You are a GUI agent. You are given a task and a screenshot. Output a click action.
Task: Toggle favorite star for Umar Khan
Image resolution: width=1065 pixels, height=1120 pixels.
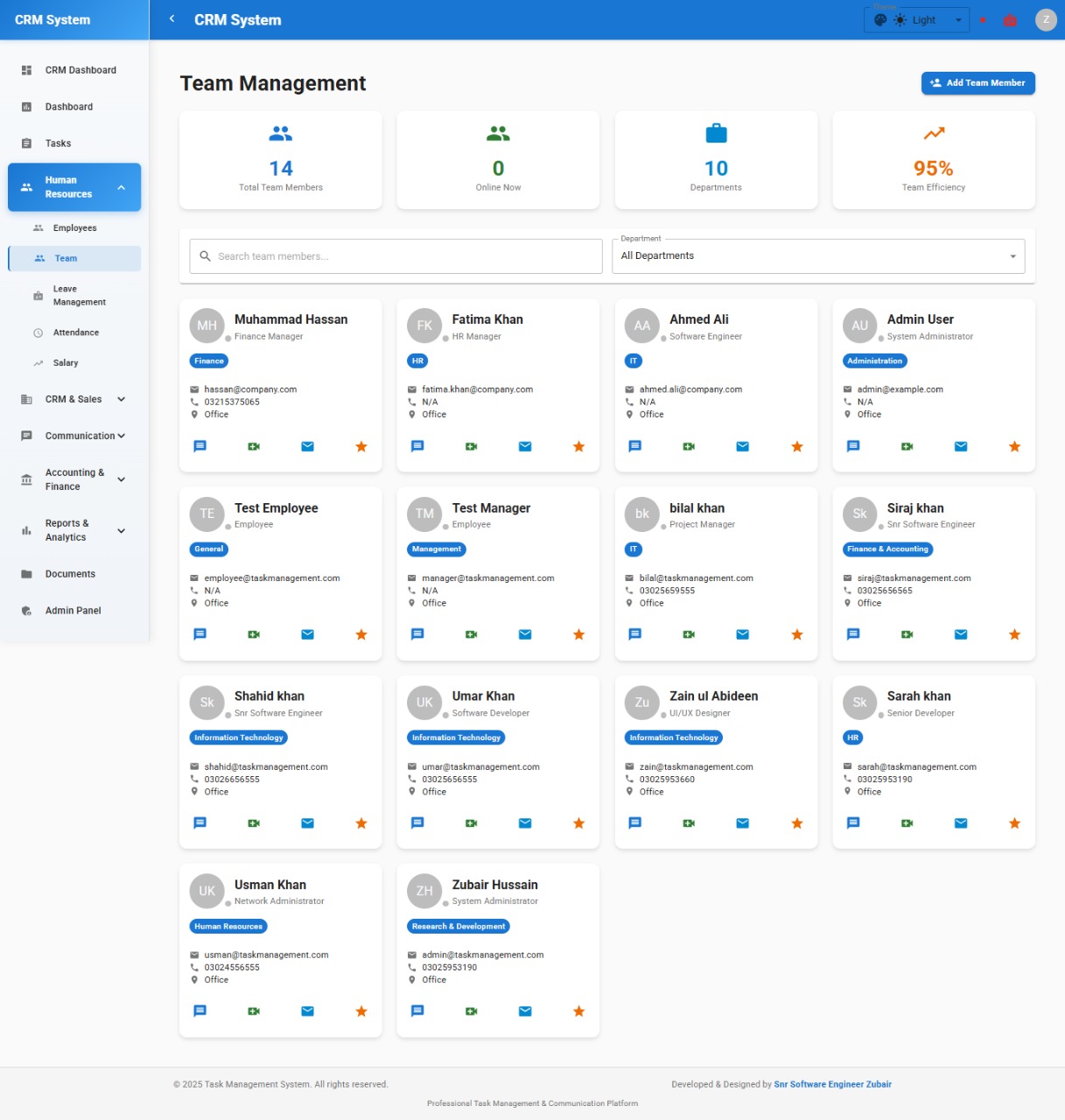(578, 822)
